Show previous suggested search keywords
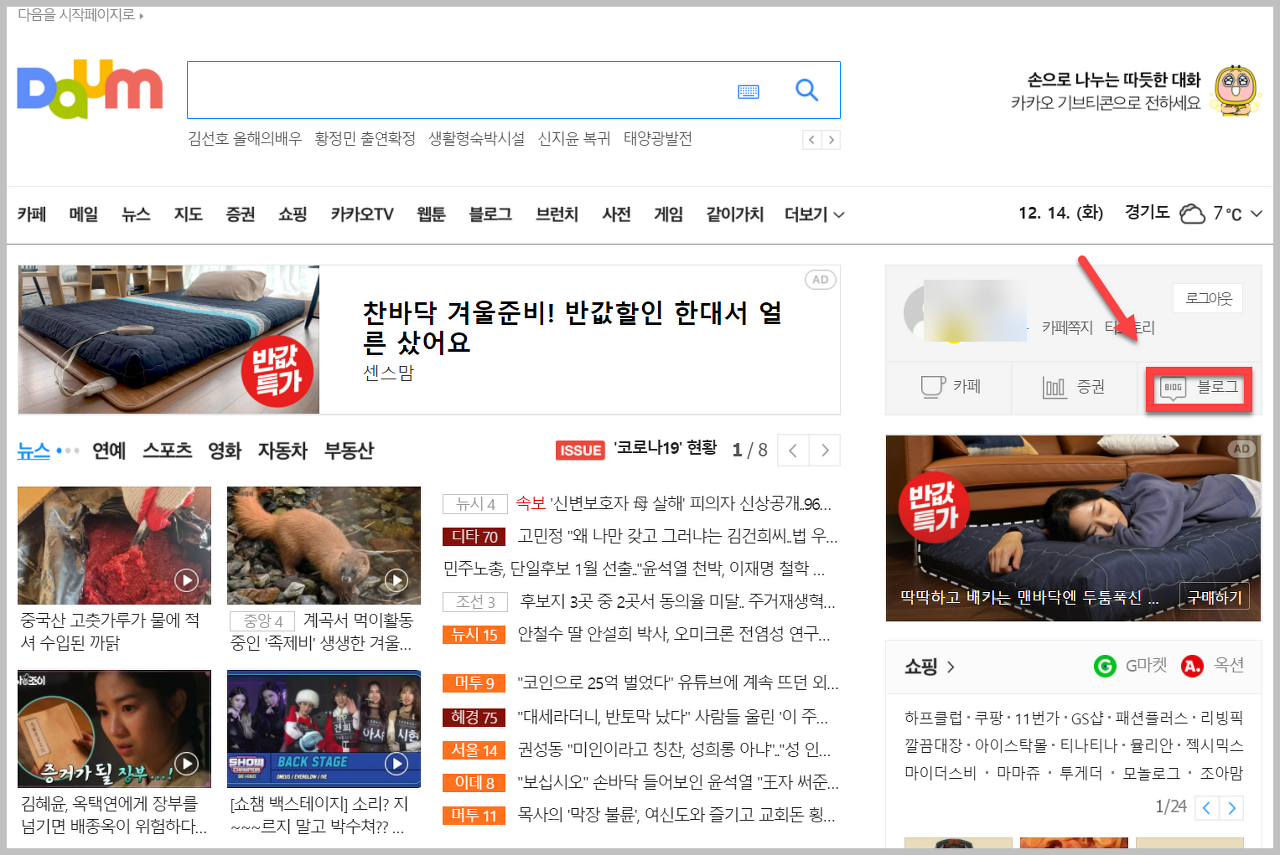Screen dimensions: 1280x855 812,140
